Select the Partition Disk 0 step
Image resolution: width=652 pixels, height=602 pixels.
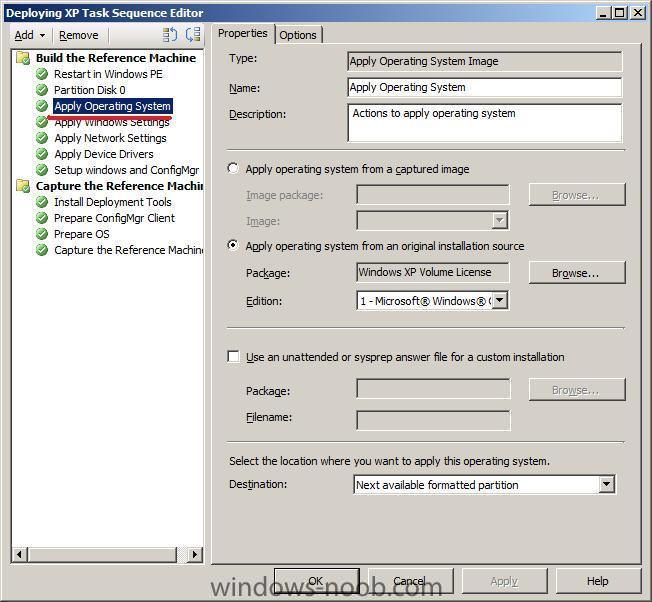click(90, 90)
